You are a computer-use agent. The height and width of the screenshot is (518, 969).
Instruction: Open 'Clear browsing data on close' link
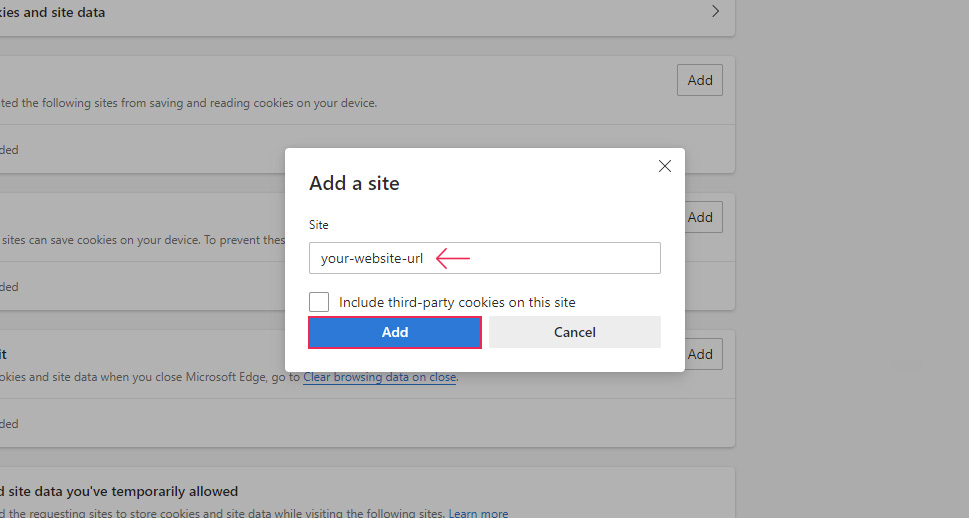pyautogui.click(x=379, y=378)
